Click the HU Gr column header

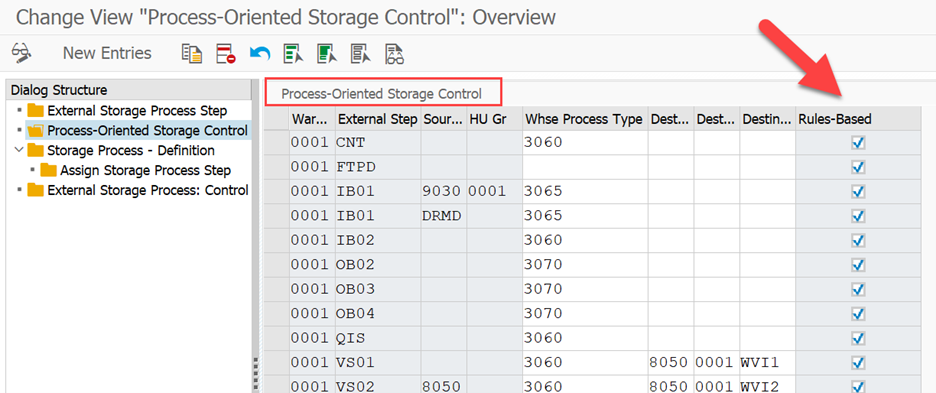pos(494,119)
